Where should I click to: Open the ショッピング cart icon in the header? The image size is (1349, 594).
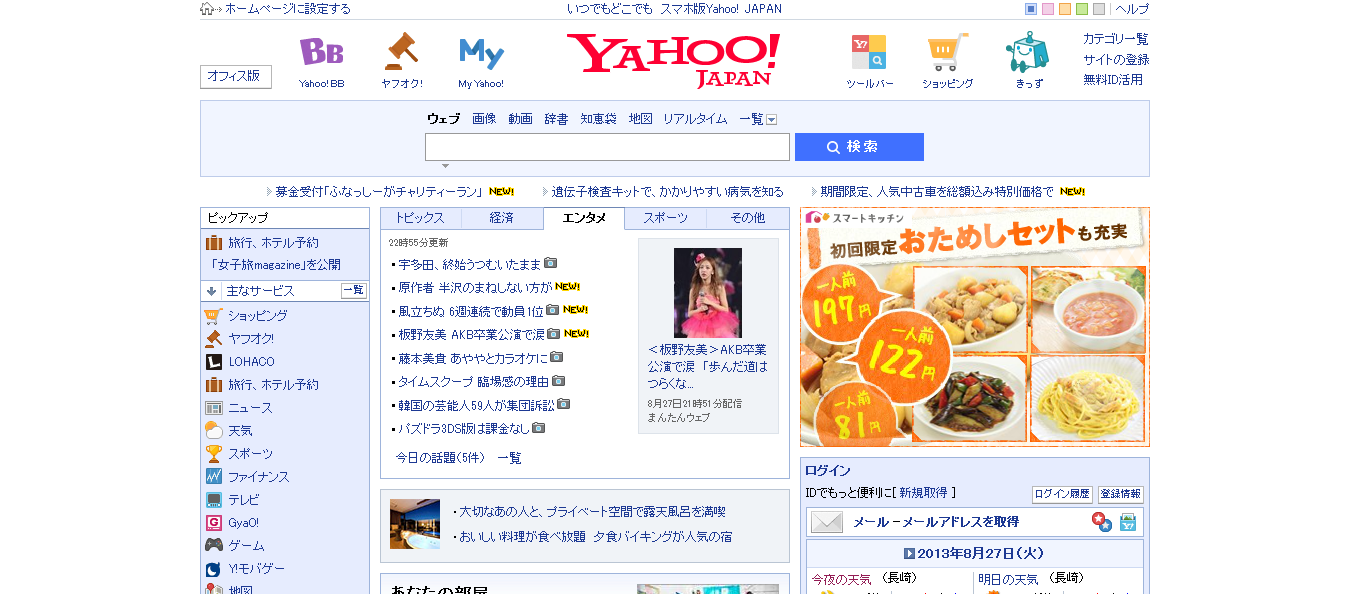[947, 52]
